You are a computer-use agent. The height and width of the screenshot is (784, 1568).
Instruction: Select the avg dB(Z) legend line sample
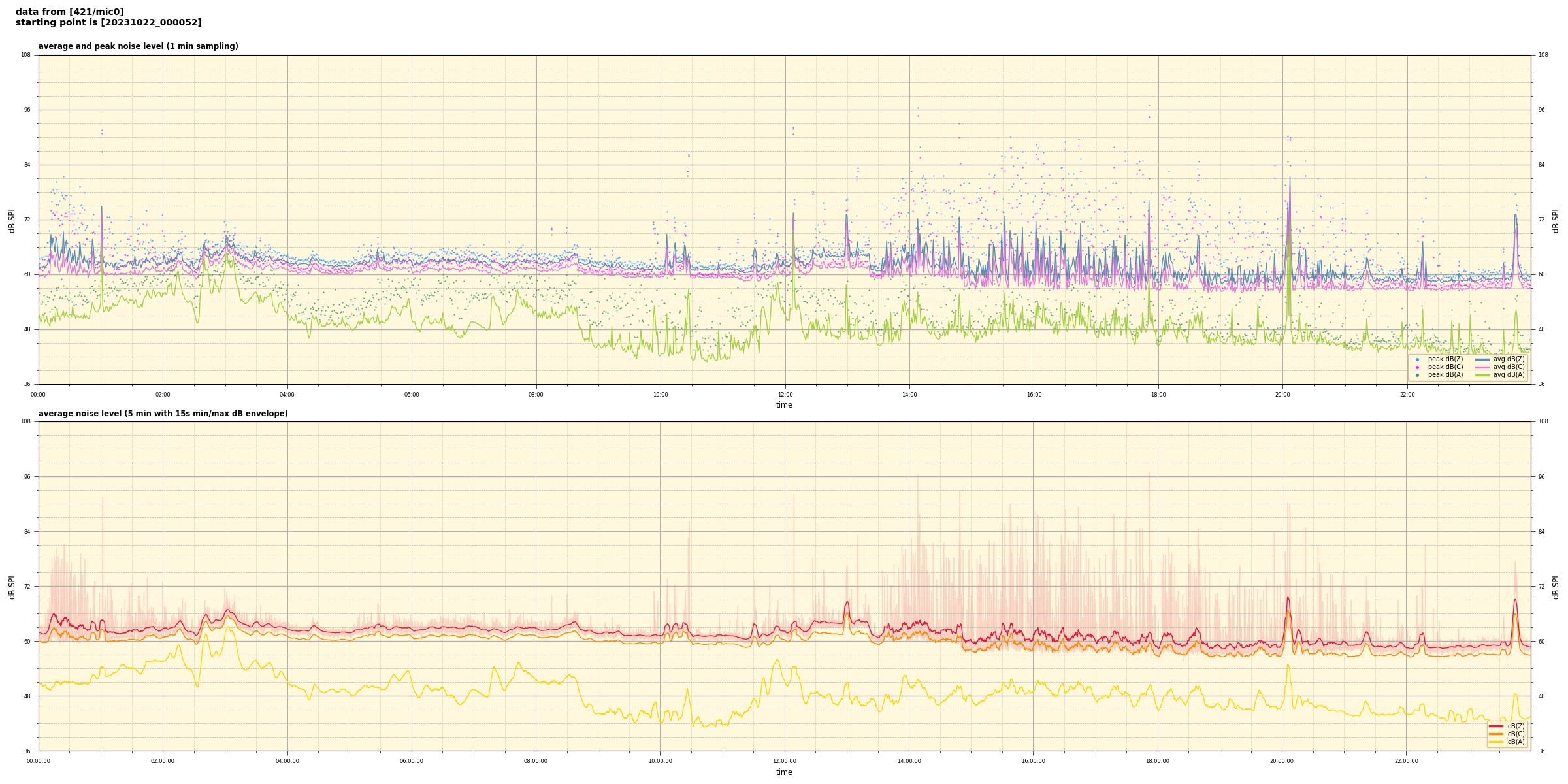1482,359
